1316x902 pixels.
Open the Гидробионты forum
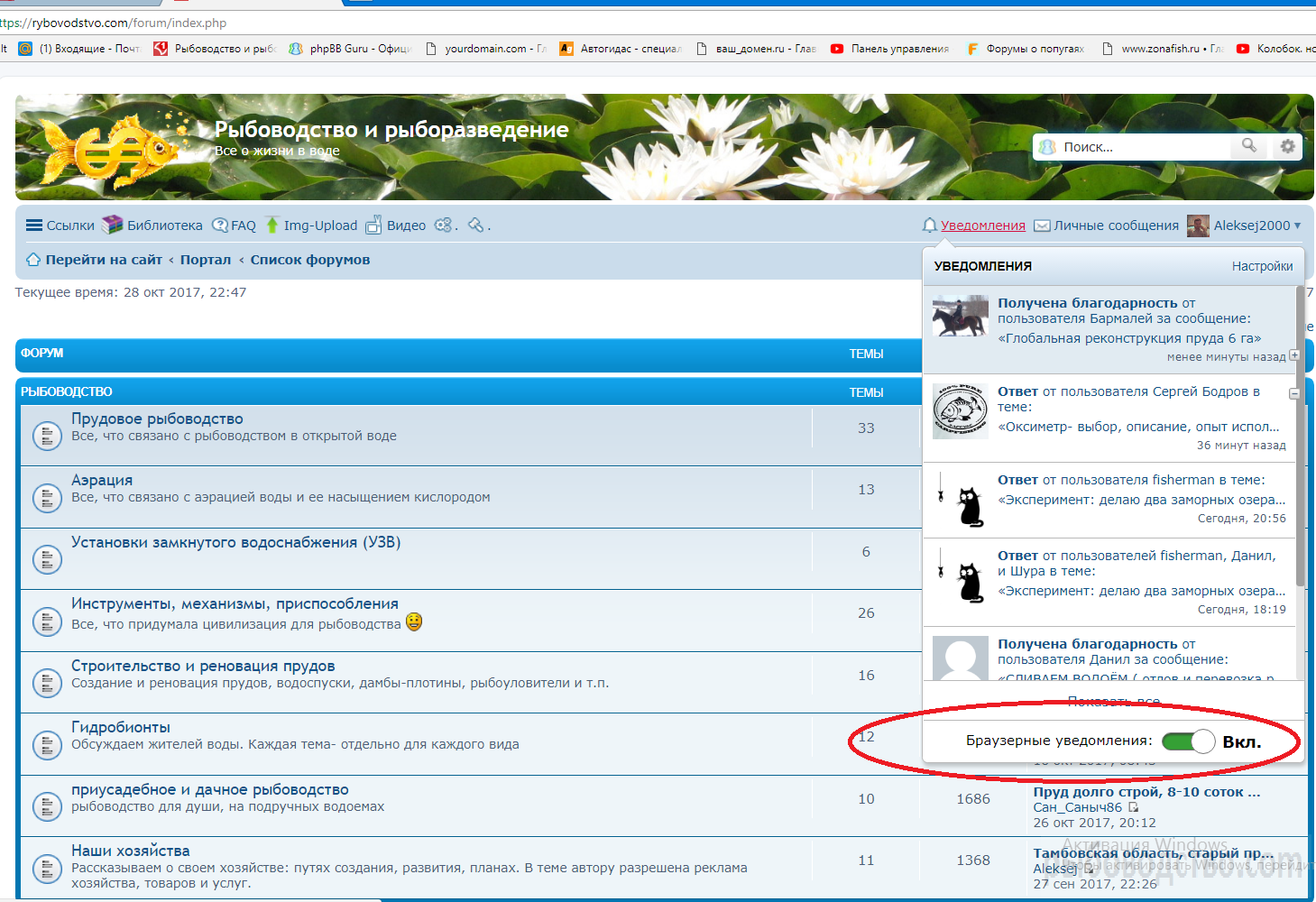(121, 727)
